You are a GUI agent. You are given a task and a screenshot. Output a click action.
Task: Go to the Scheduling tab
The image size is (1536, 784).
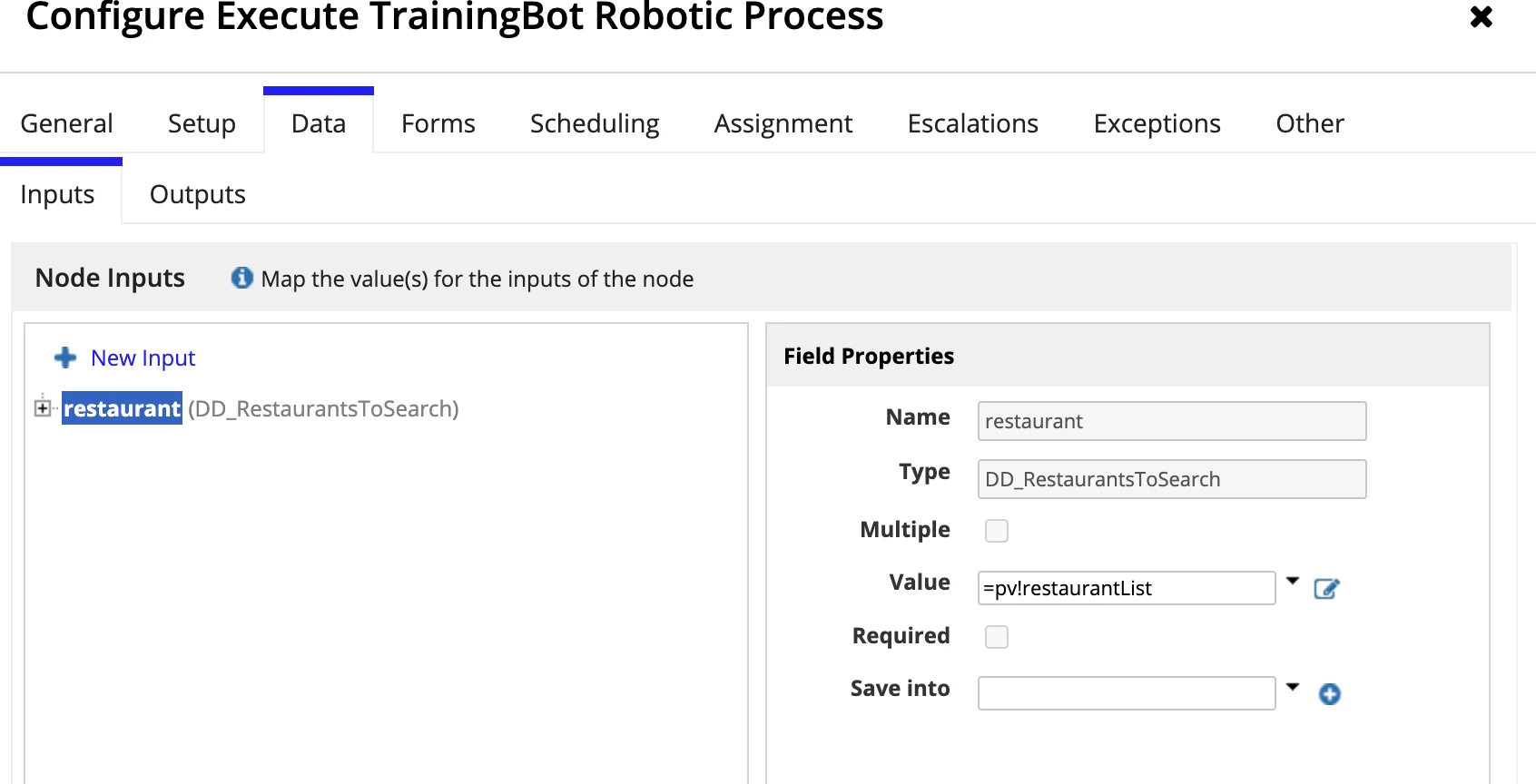[595, 123]
